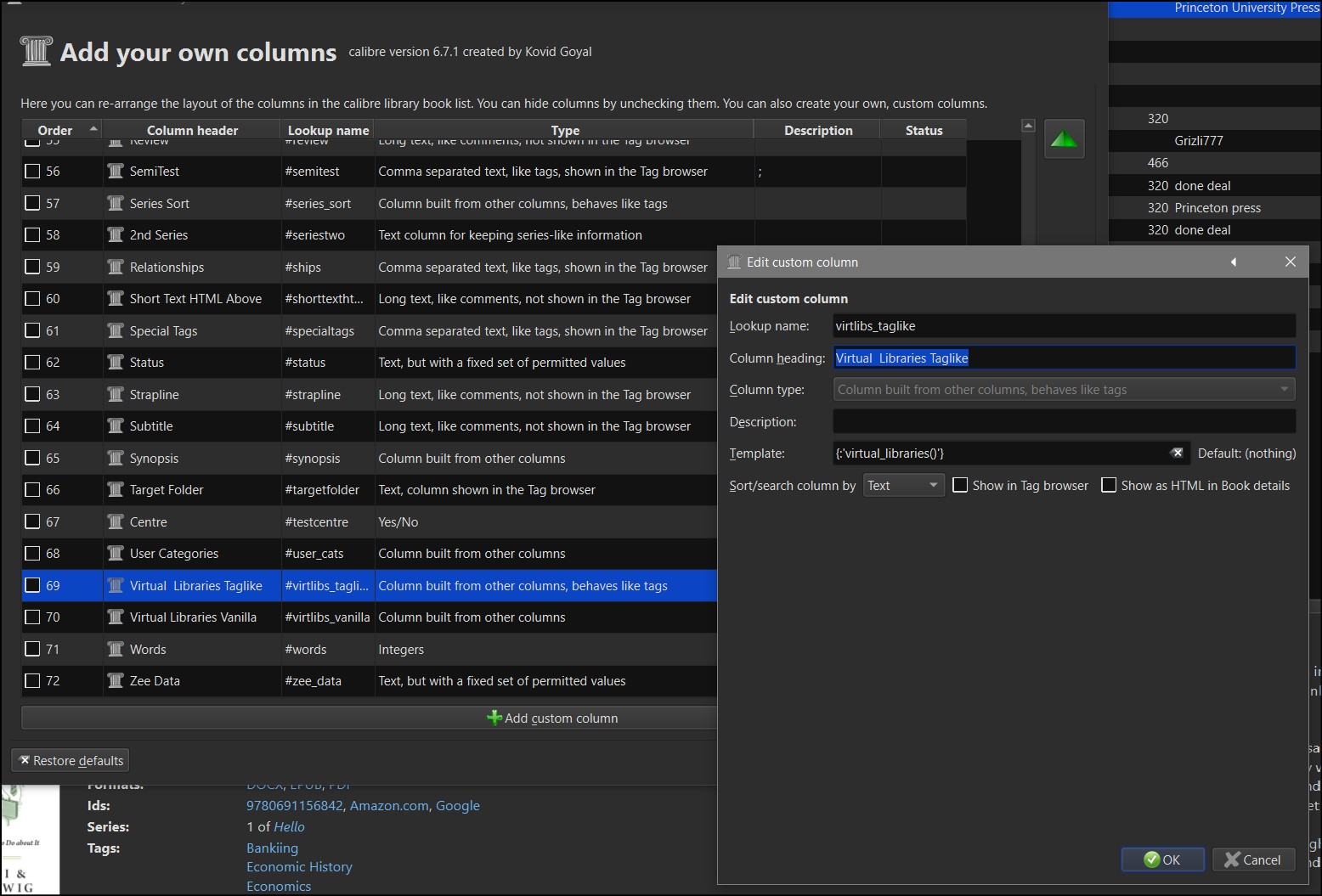Enable Show in Tag browser checkbox
The height and width of the screenshot is (896, 1322).
point(961,486)
